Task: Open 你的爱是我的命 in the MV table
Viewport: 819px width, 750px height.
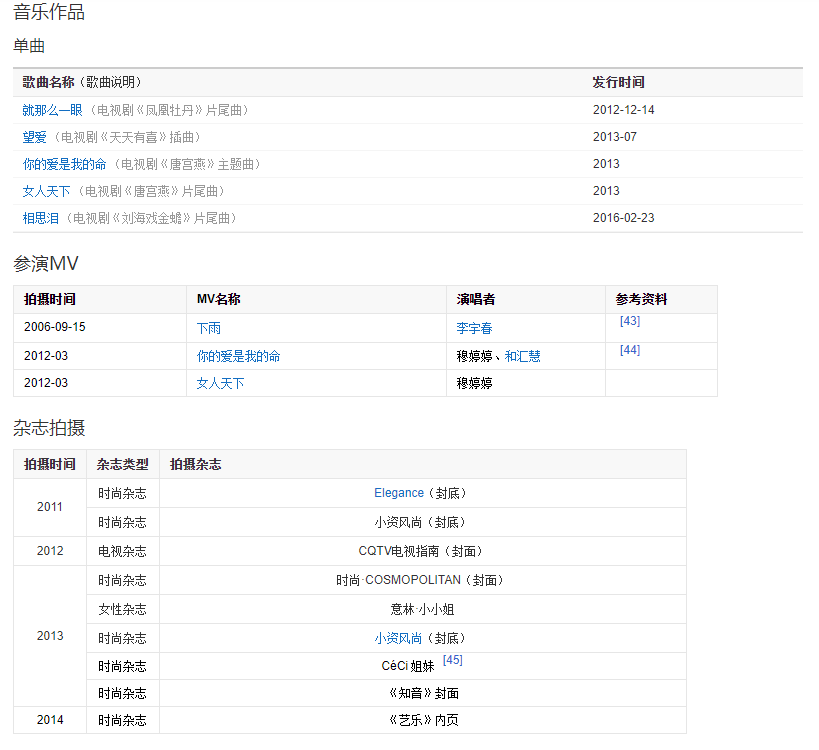Action: coord(238,356)
